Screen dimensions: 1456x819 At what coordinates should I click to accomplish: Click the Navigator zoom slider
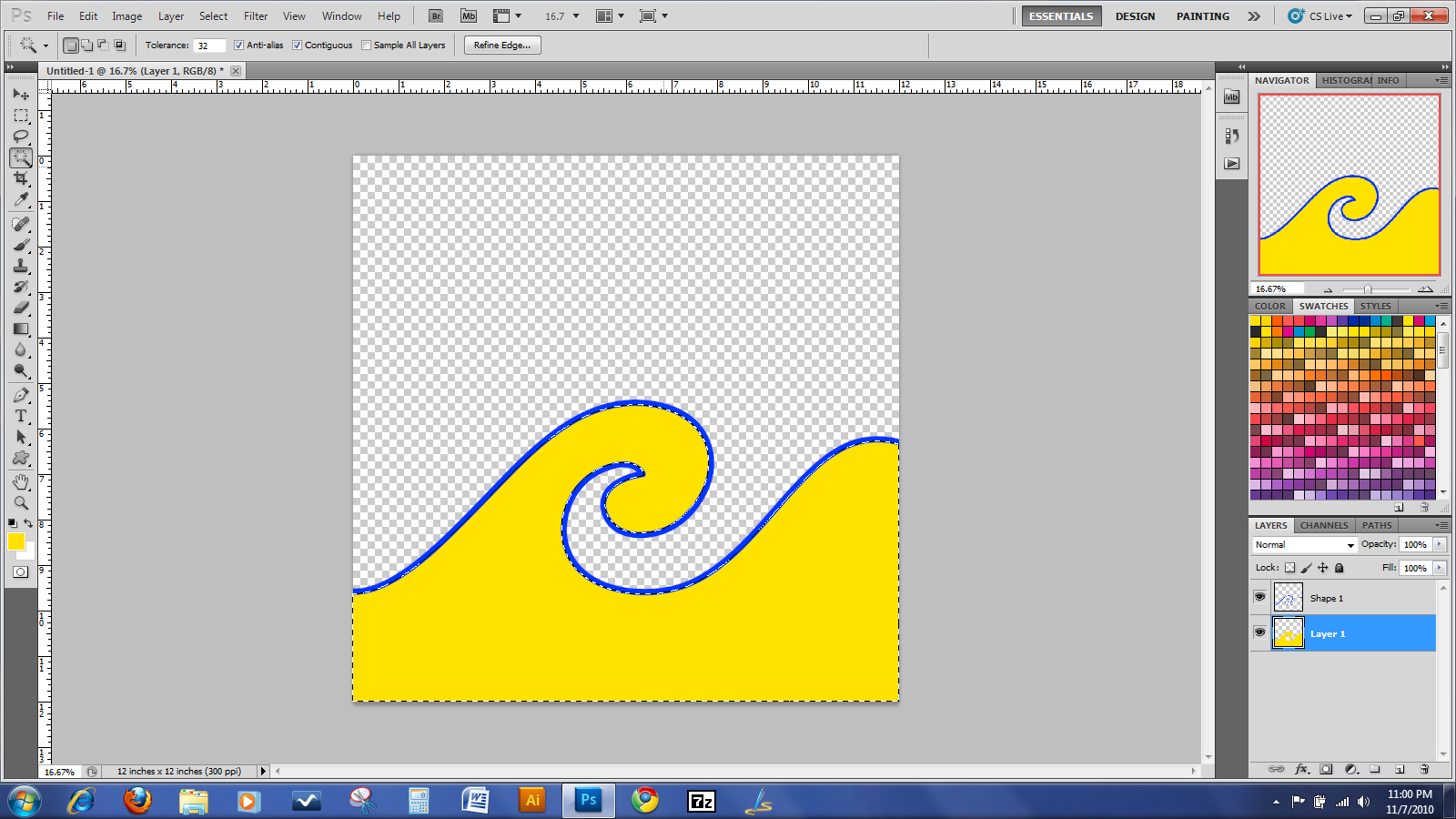click(x=1368, y=289)
